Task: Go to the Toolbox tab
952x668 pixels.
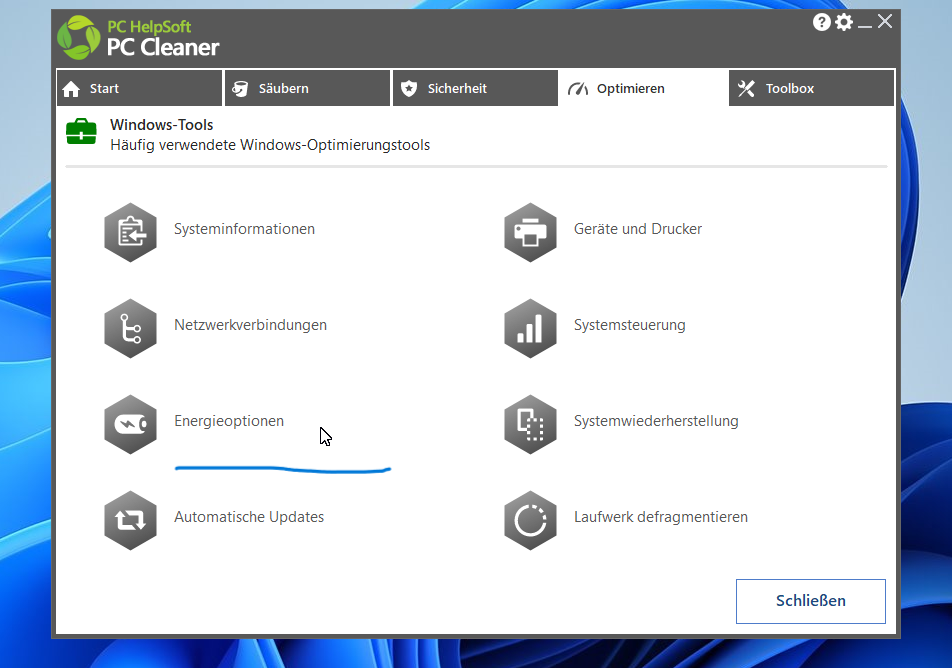Action: coord(811,88)
